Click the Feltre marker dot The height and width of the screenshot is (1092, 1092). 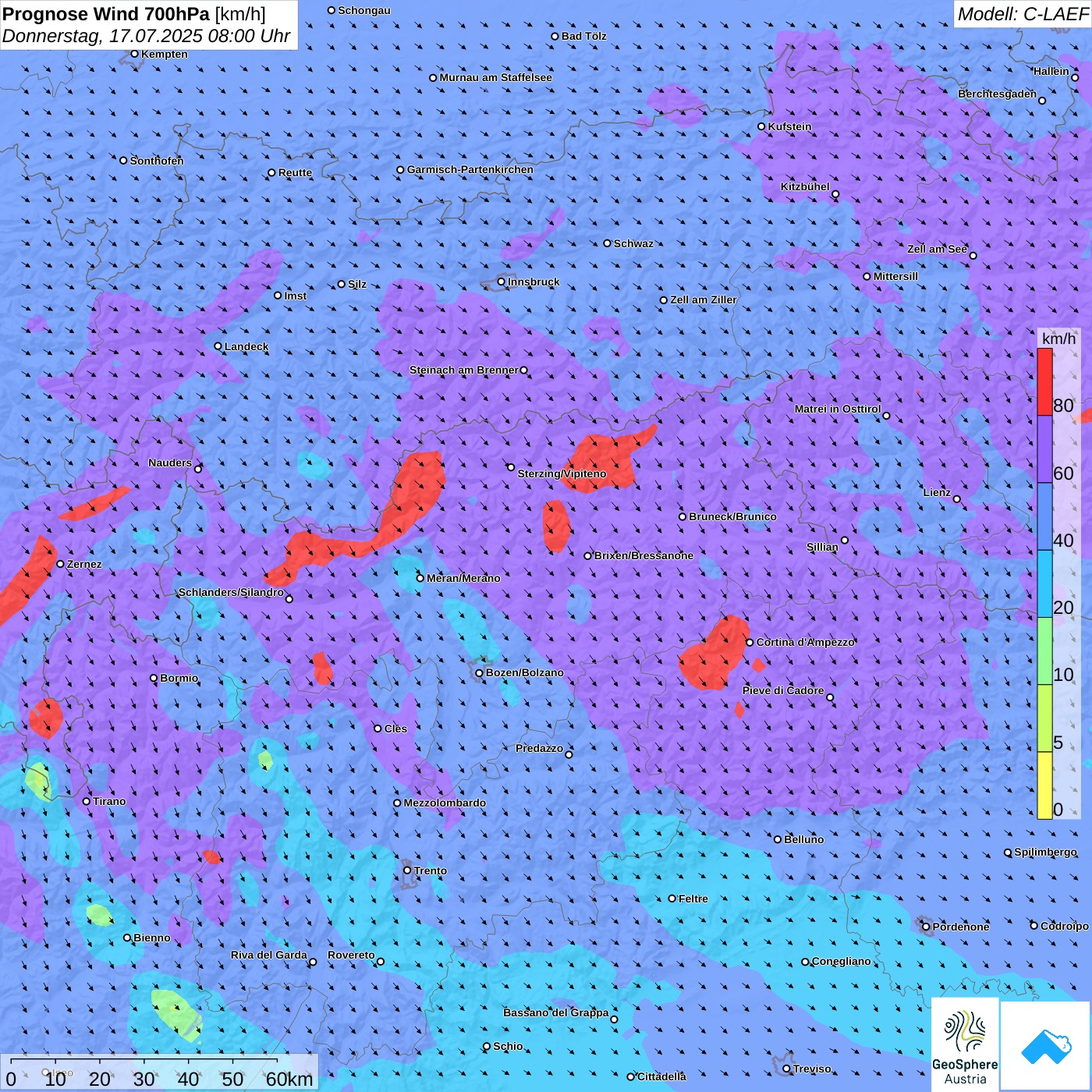pos(672,899)
